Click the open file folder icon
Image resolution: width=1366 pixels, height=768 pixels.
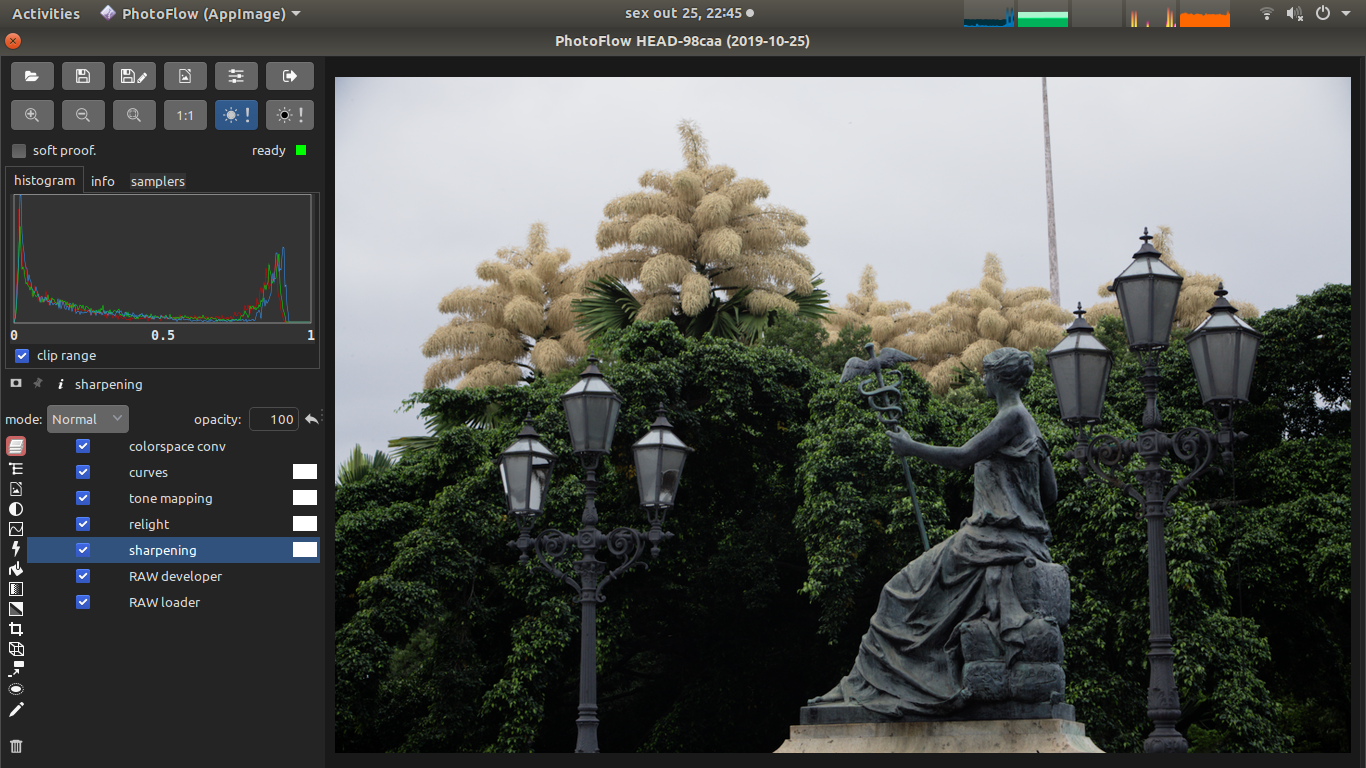pos(32,76)
